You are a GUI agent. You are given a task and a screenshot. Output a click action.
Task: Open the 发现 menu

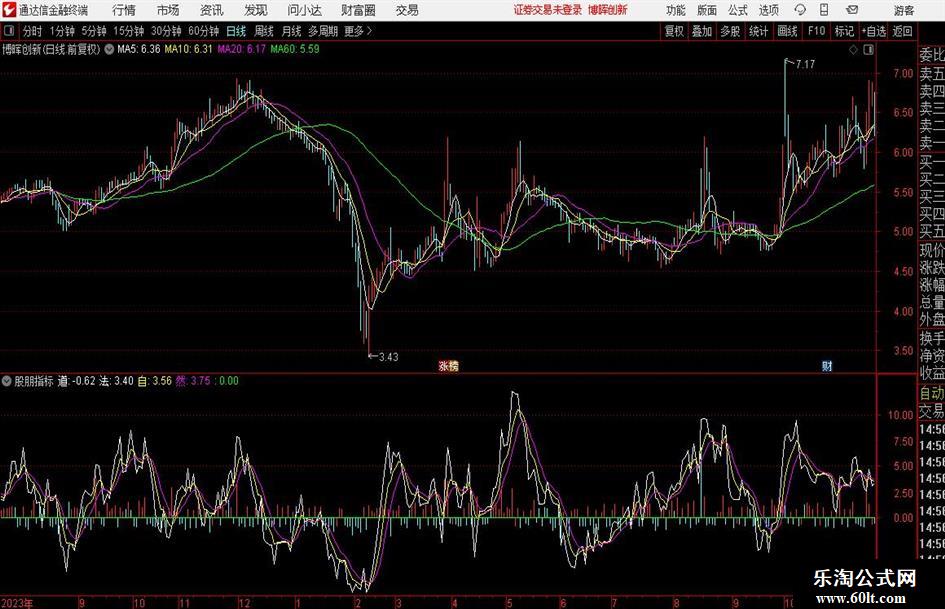tap(256, 10)
